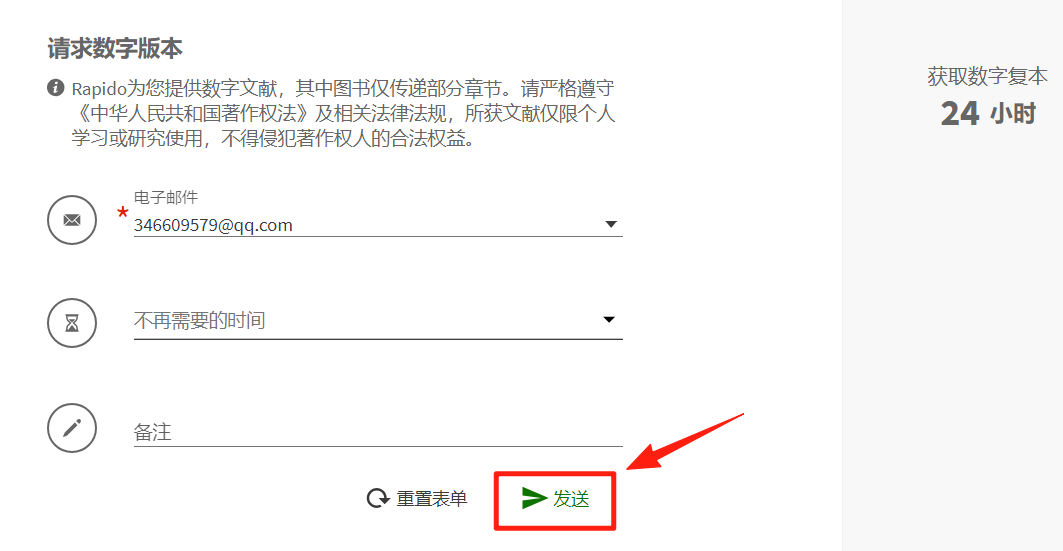Click the 发送 send button
Image resolution: width=1063 pixels, height=551 pixels.
pyautogui.click(x=555, y=499)
